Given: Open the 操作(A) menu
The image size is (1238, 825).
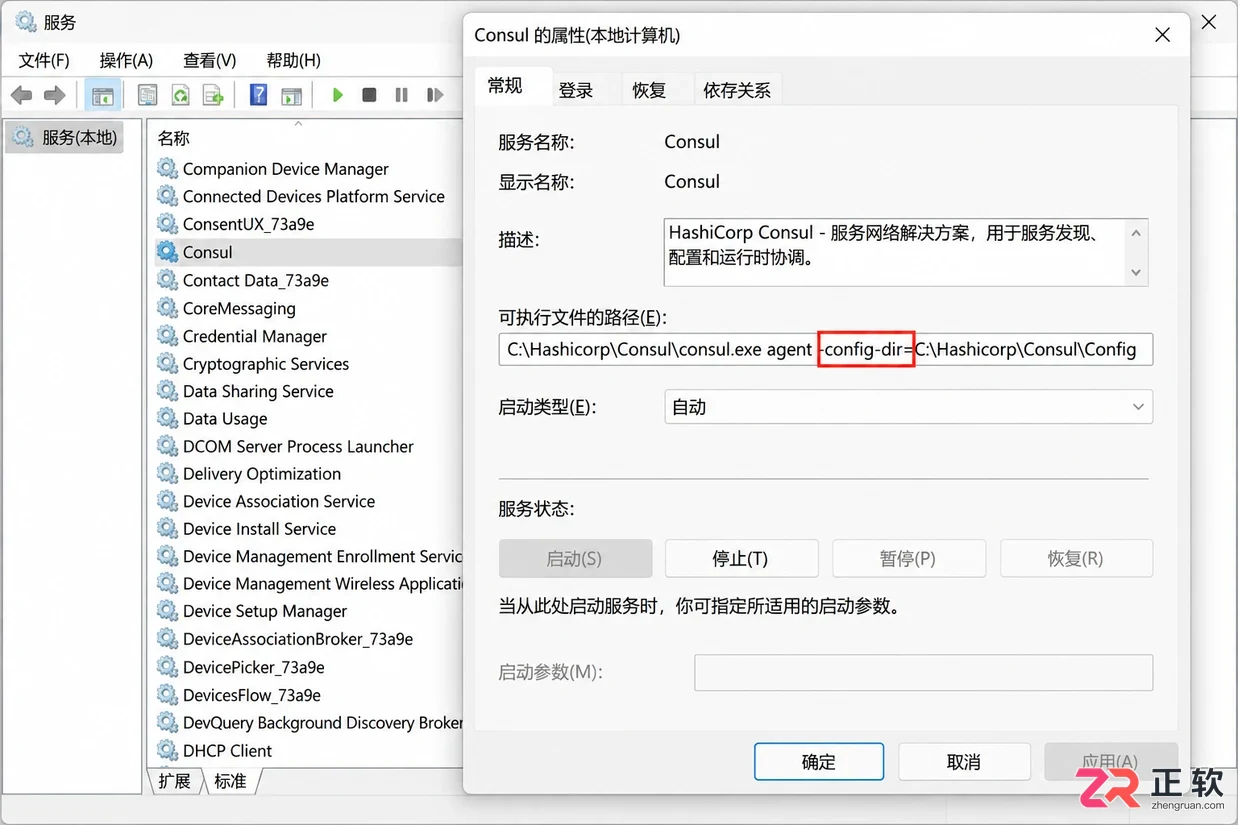Looking at the screenshot, I should click(126, 60).
